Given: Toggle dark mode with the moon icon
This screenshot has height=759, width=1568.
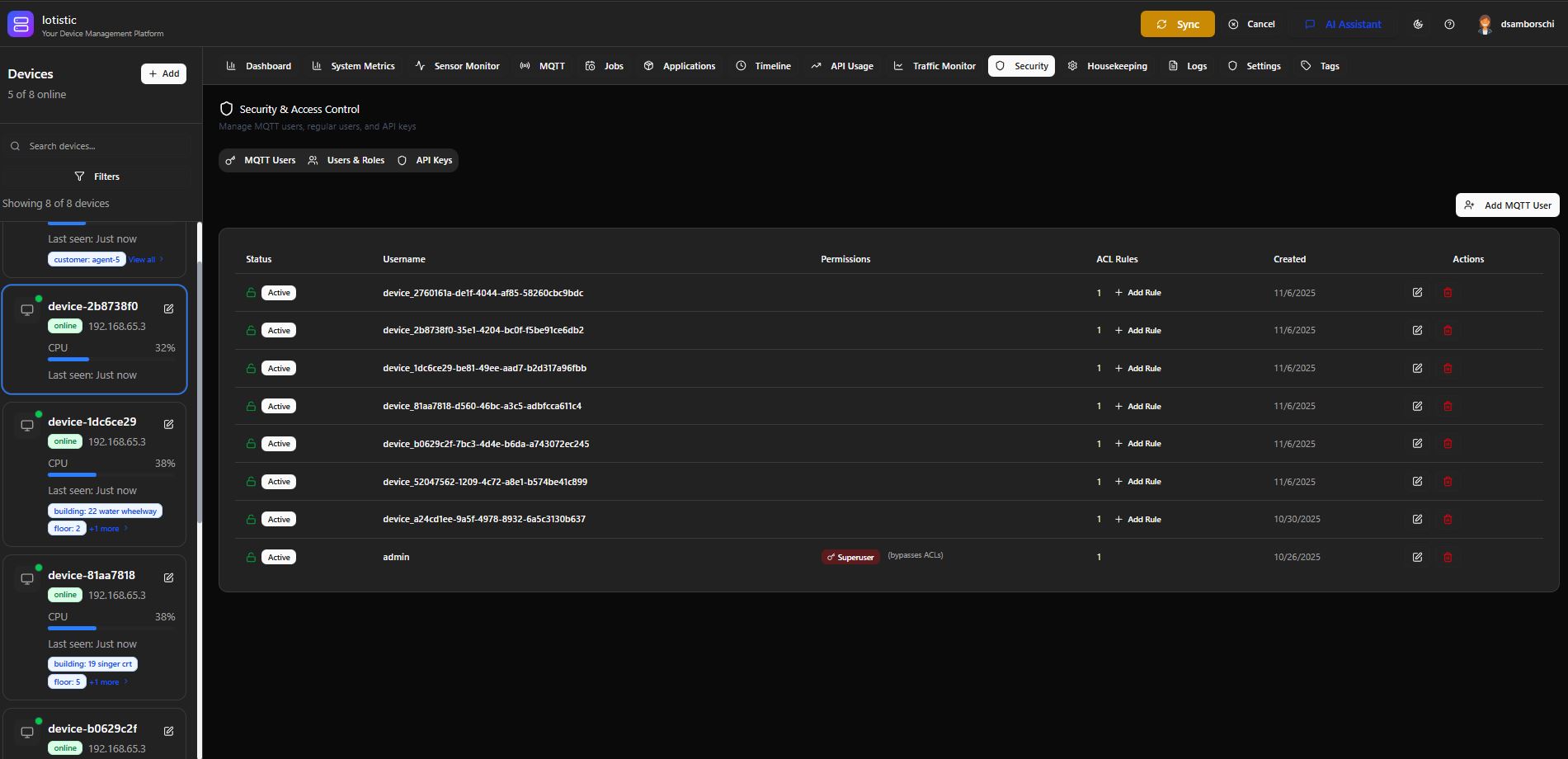Looking at the screenshot, I should click(x=1418, y=24).
